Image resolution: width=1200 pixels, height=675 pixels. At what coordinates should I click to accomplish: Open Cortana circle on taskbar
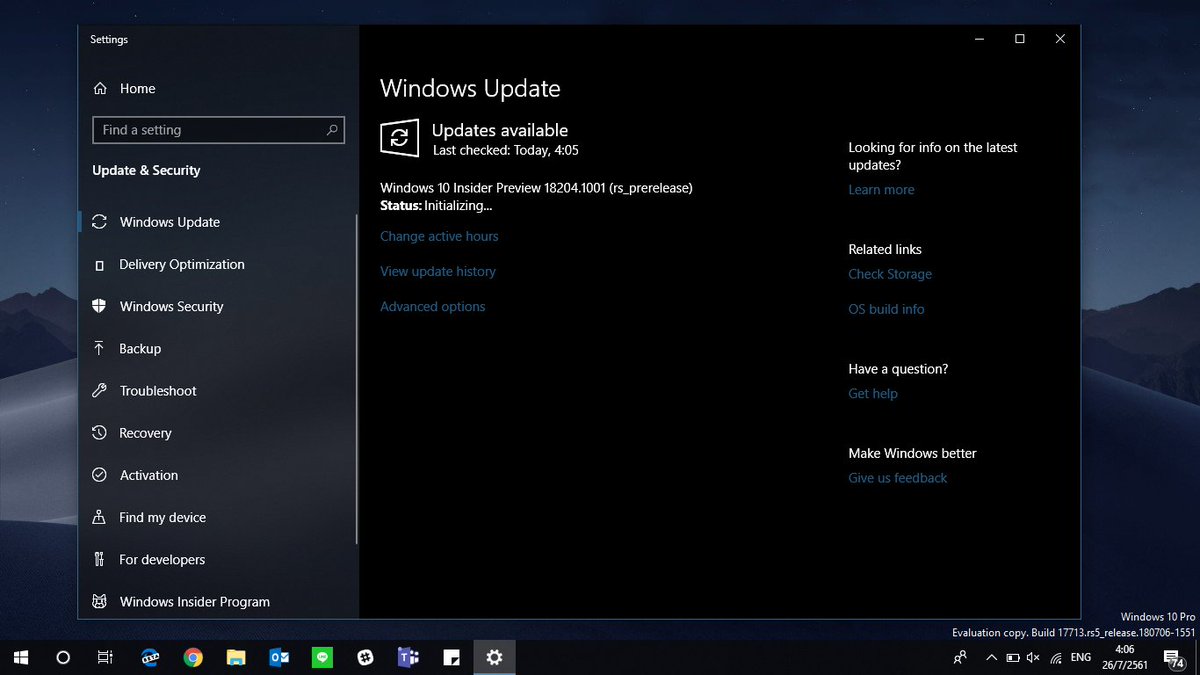(63, 657)
